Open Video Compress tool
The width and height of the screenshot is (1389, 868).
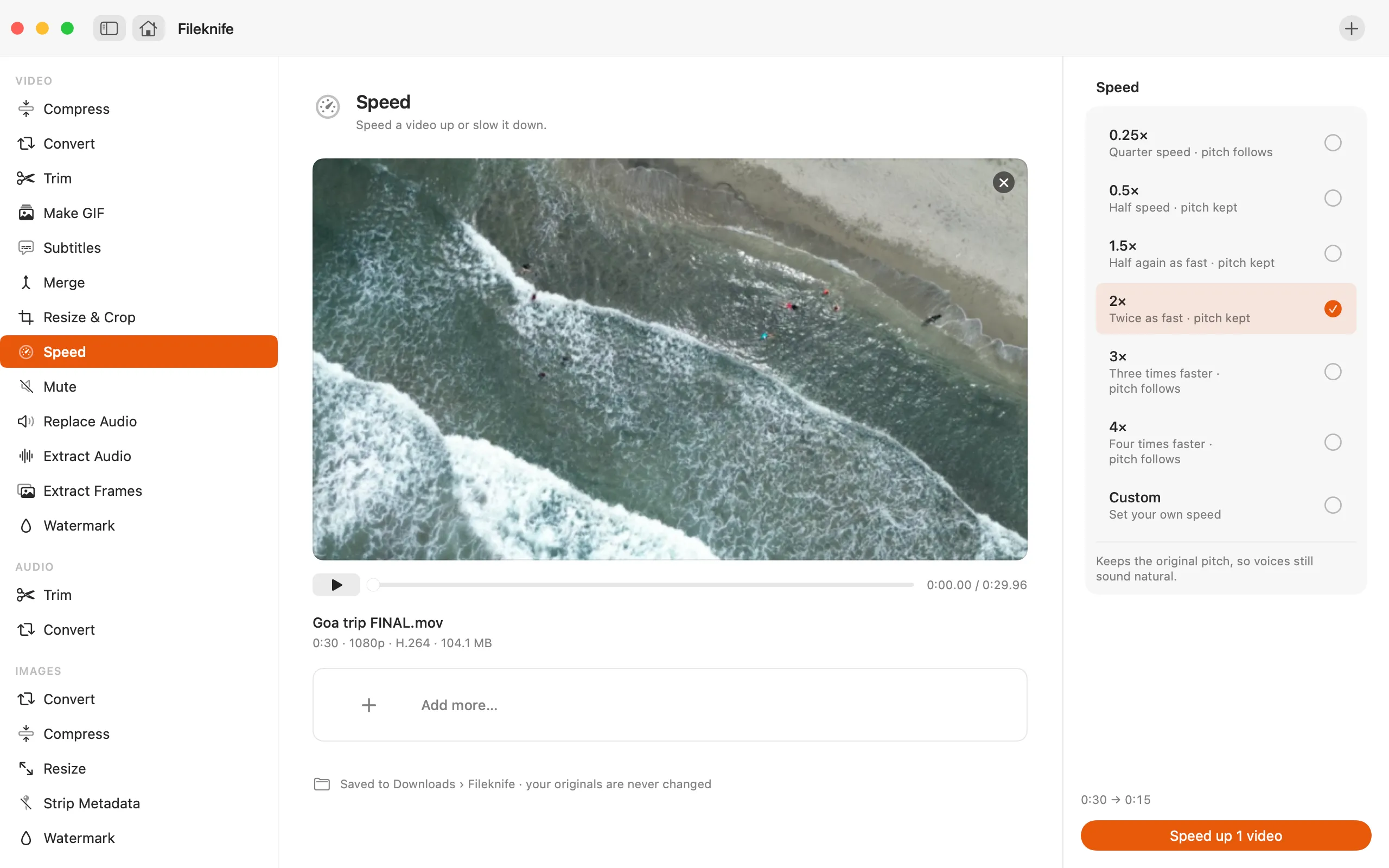click(x=139, y=108)
